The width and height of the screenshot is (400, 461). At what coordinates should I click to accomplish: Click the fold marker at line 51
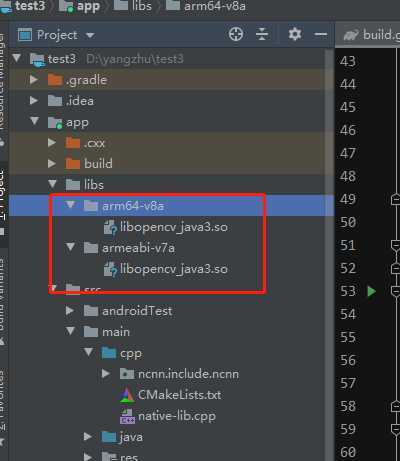396,246
